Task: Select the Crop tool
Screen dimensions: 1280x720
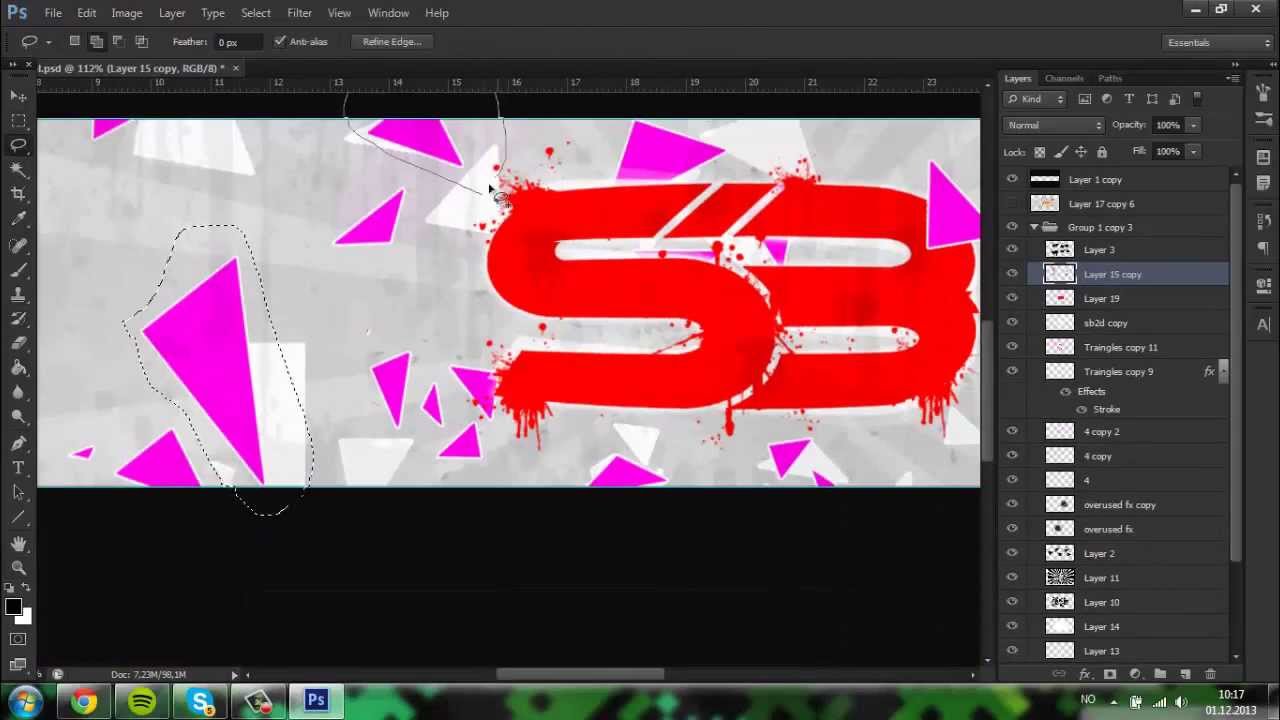Action: [x=18, y=194]
